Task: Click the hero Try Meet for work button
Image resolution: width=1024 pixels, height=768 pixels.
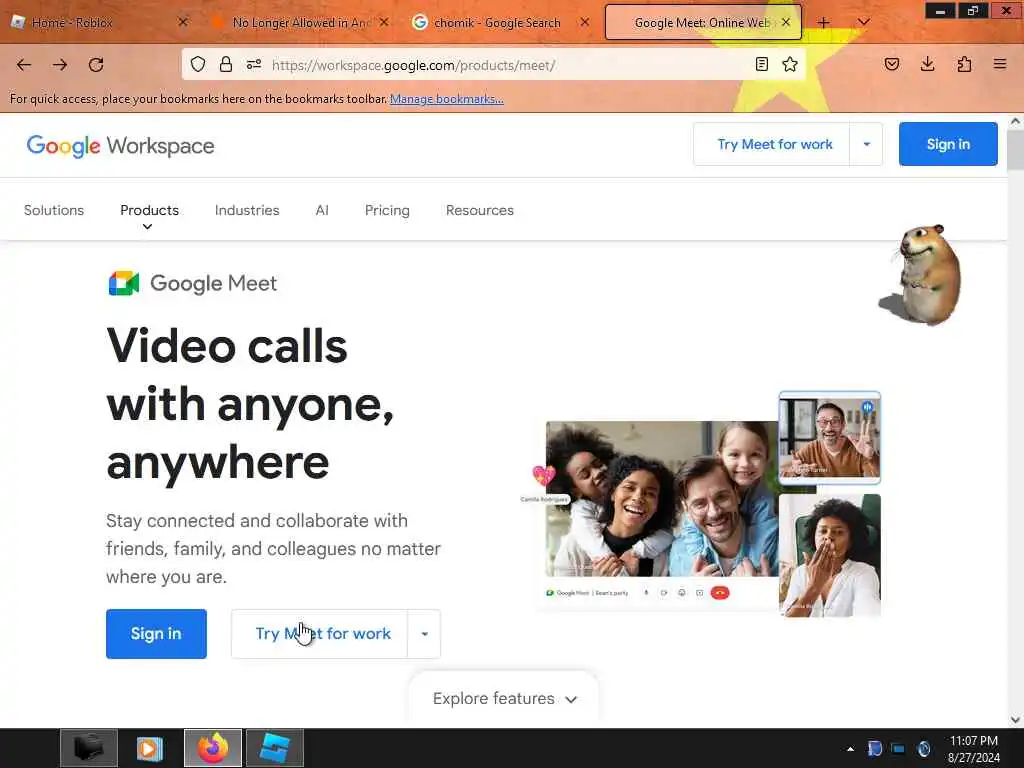Action: (319, 634)
